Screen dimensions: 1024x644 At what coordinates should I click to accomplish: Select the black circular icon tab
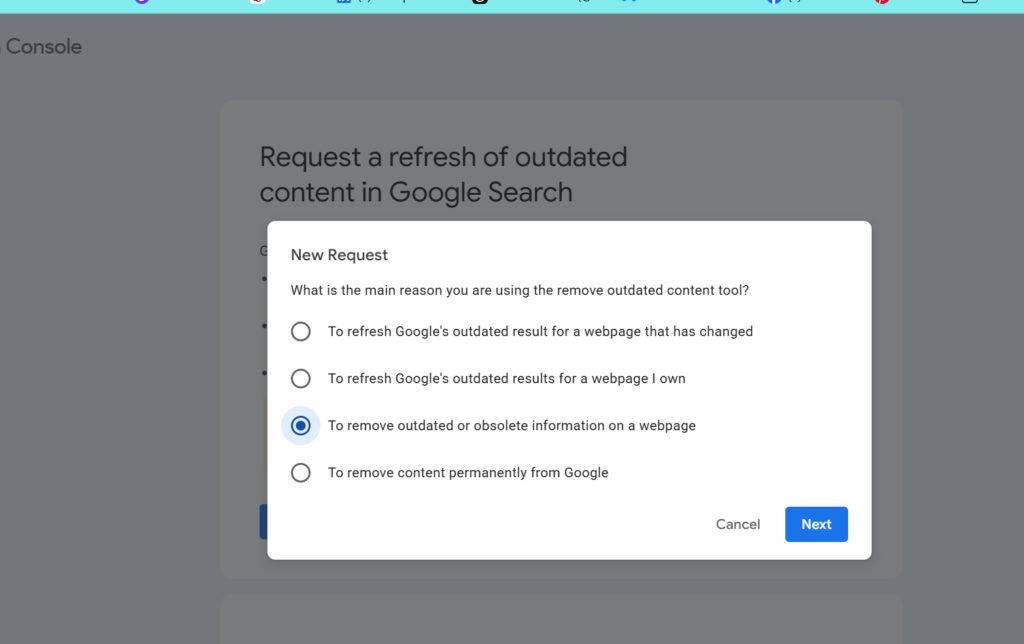(480, 2)
